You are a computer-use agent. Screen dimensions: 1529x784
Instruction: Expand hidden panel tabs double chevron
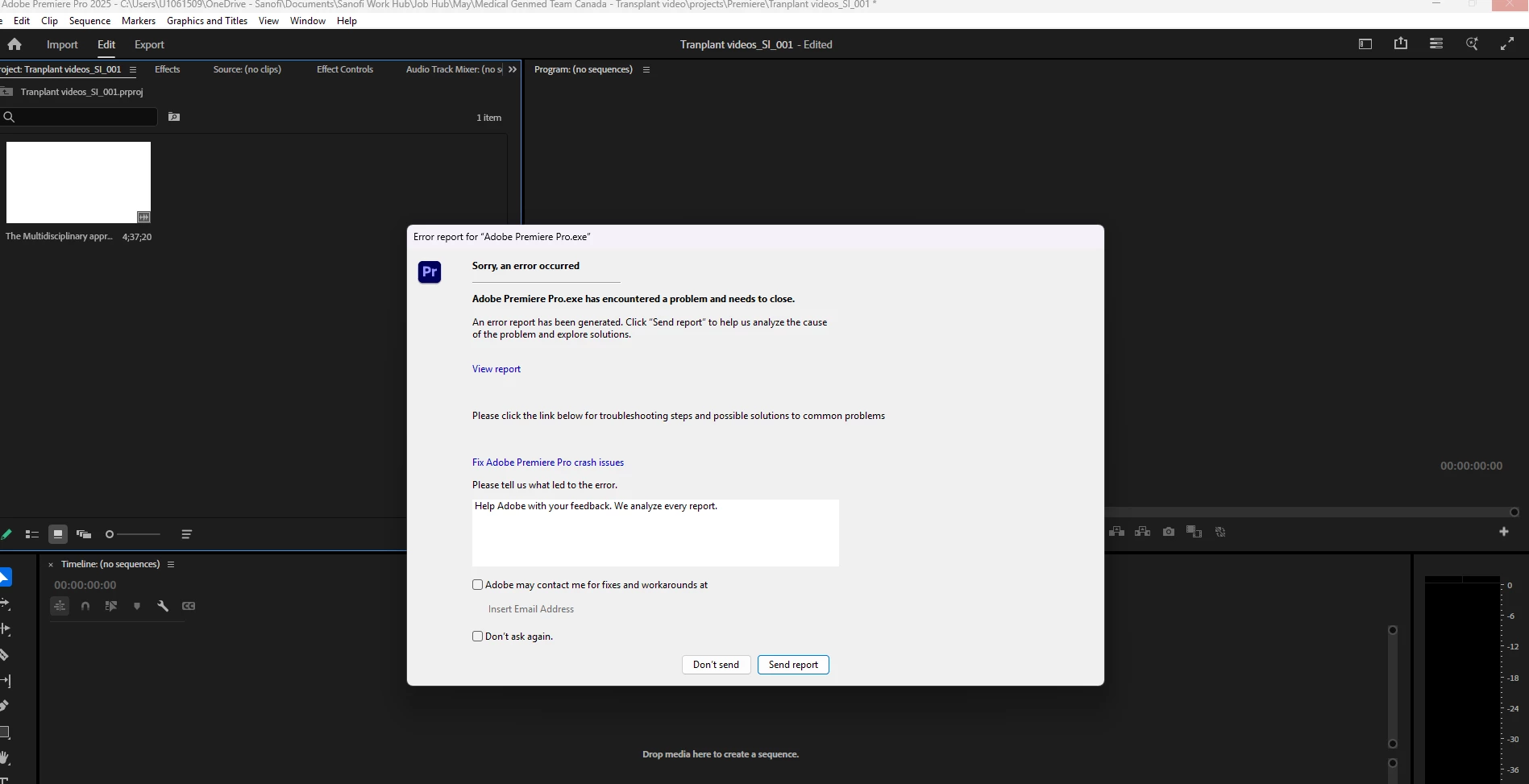513,69
